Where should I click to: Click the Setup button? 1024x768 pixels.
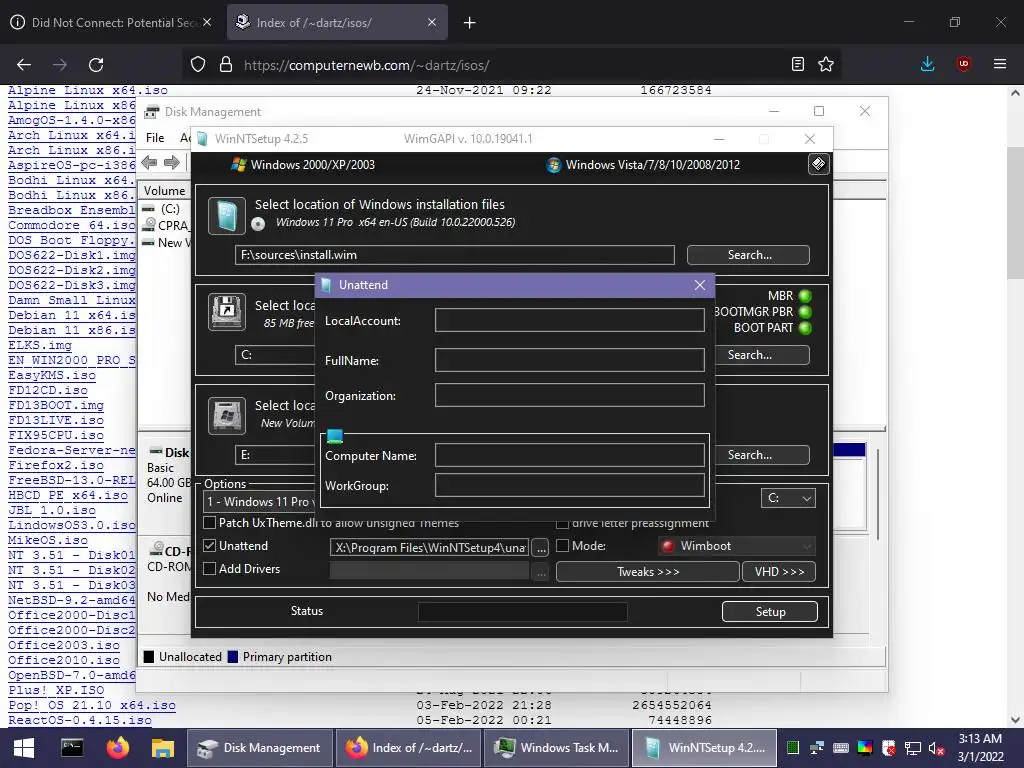770,611
